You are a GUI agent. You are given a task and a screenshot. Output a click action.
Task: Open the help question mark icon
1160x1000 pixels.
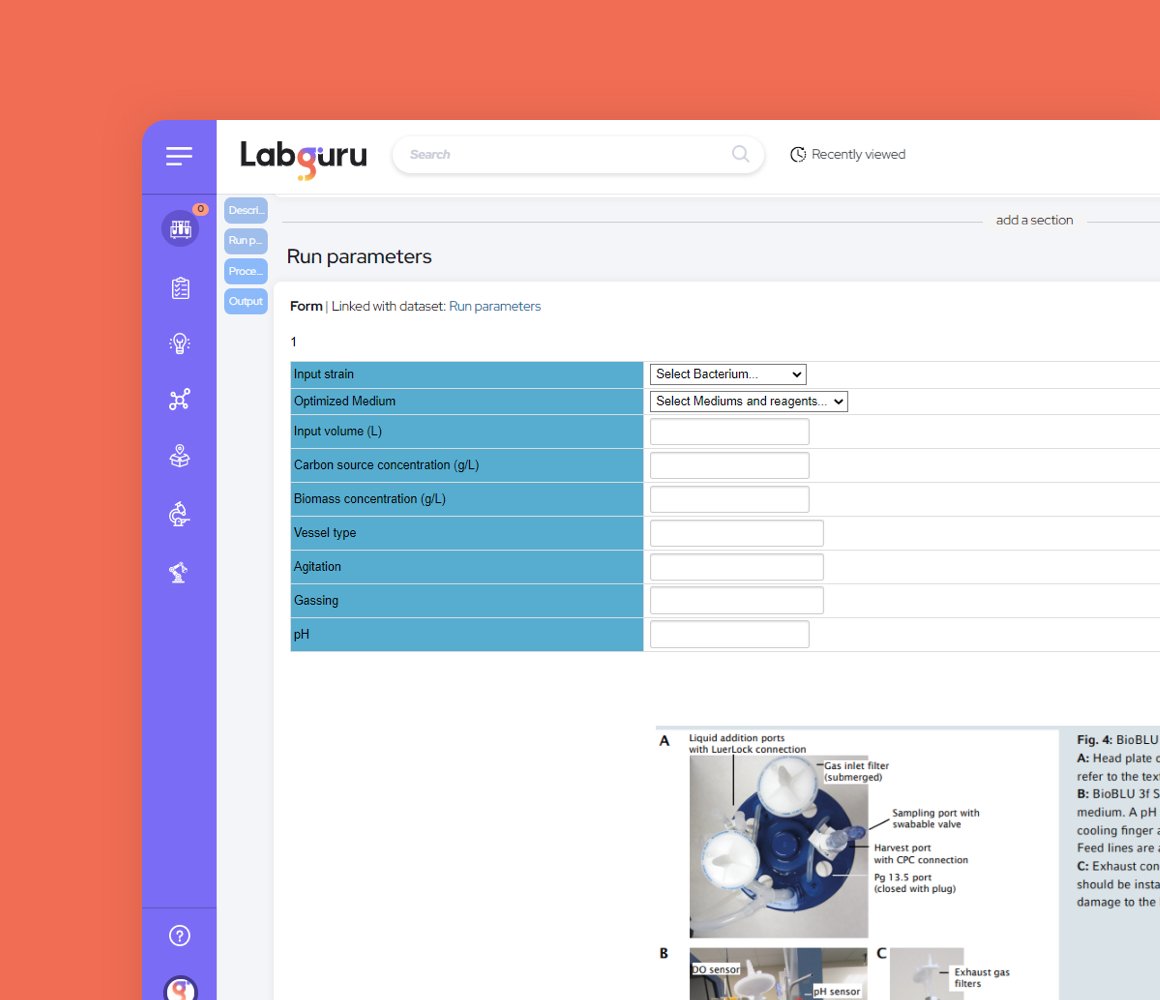coord(179,935)
